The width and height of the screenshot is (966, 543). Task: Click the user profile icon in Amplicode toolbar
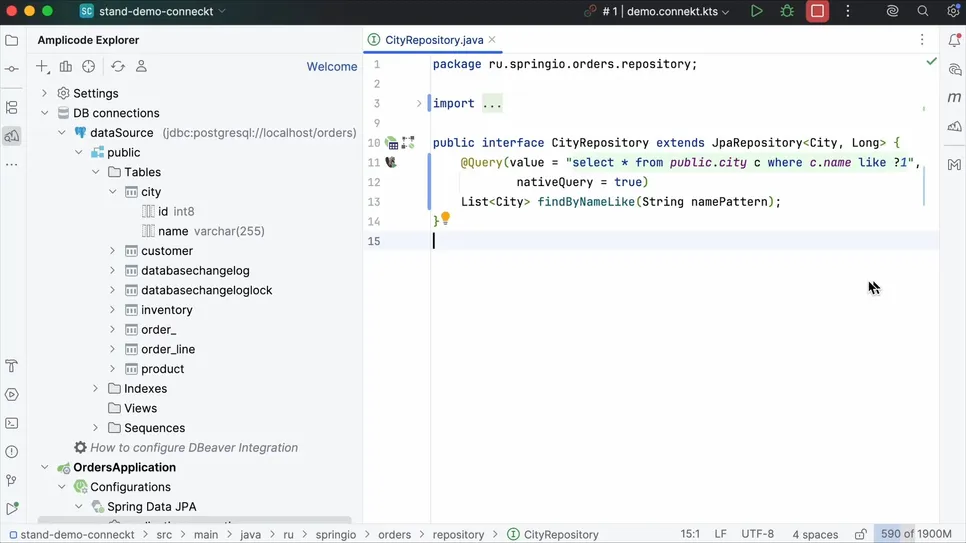click(x=141, y=67)
